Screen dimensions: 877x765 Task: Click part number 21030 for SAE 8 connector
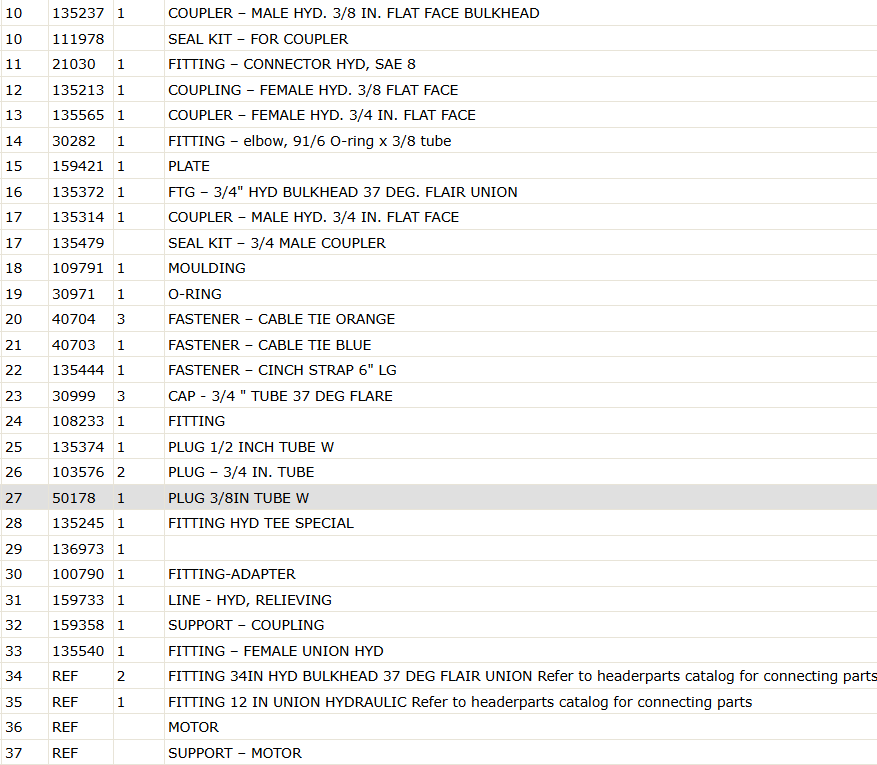(x=73, y=64)
